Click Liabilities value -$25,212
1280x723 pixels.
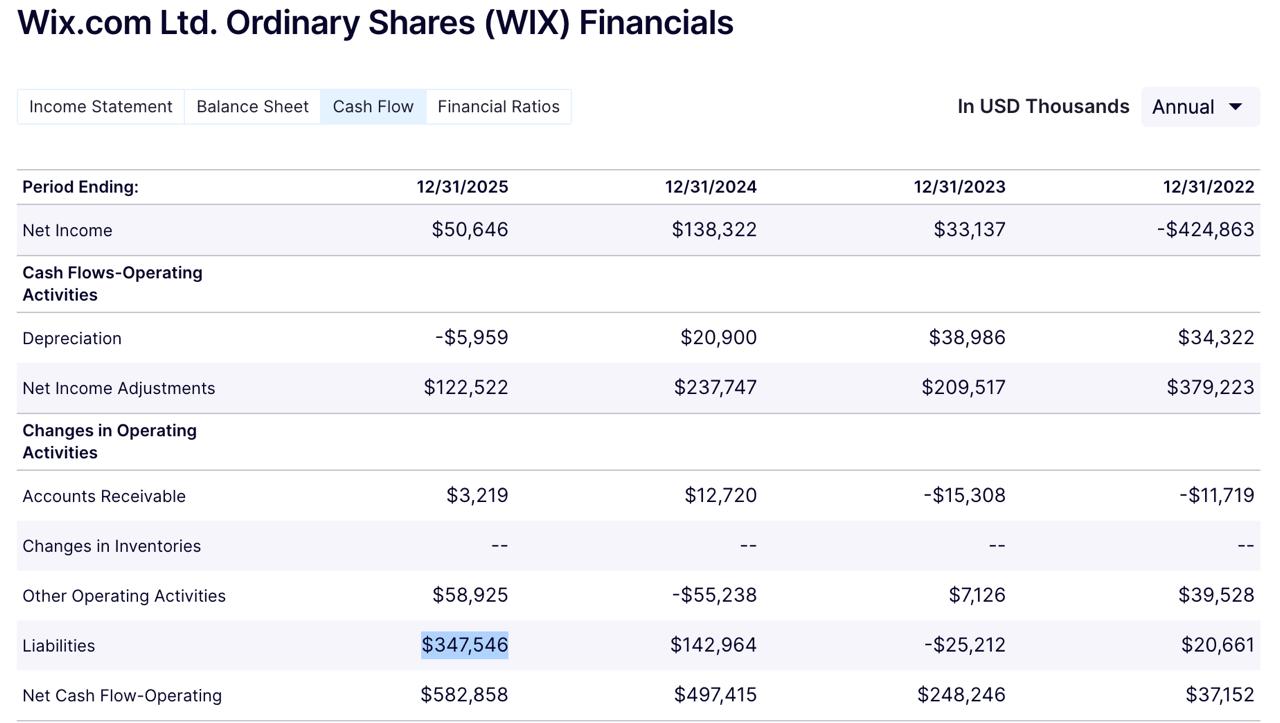[x=965, y=646]
